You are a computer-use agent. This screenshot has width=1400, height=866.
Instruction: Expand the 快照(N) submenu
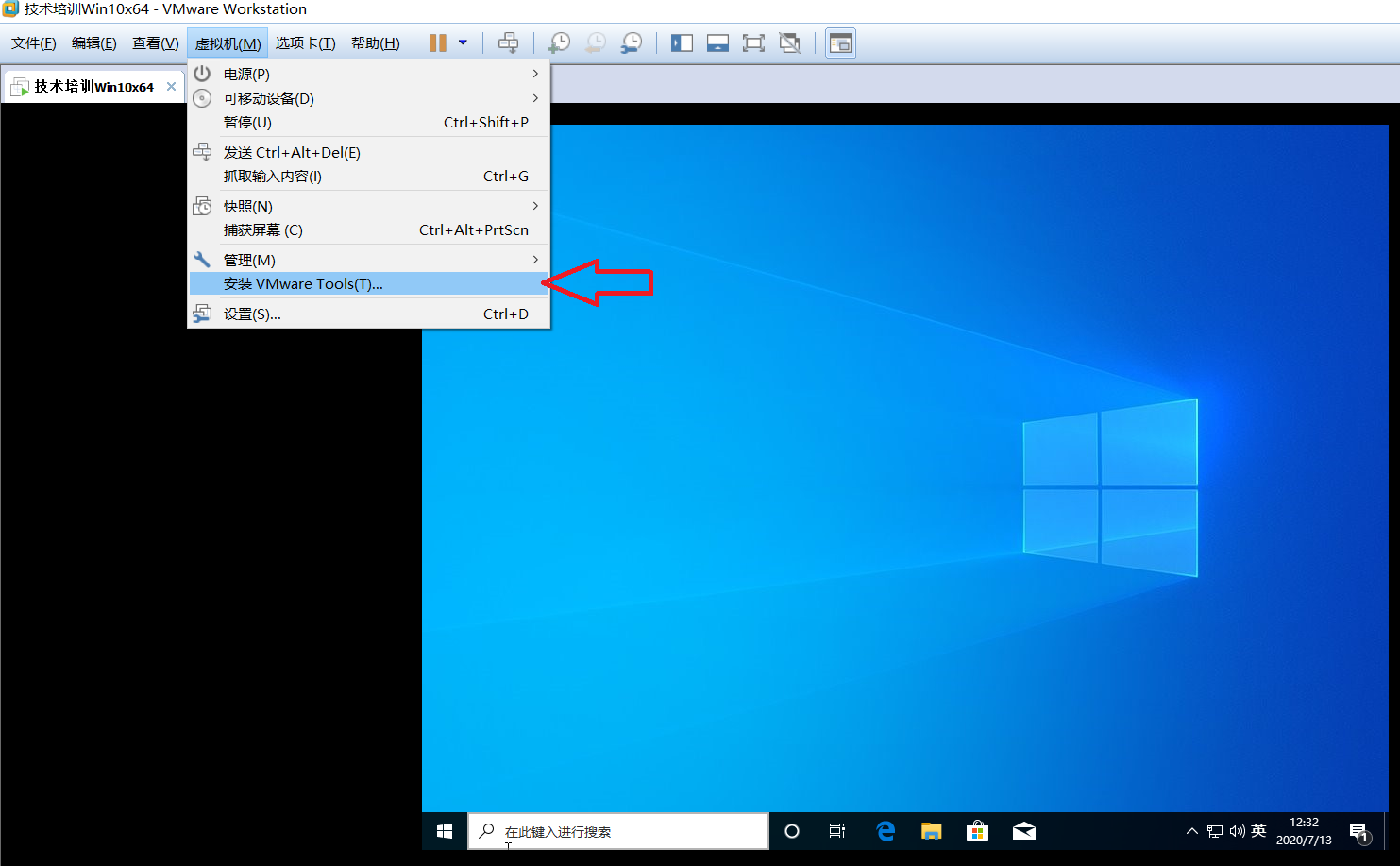[x=368, y=206]
